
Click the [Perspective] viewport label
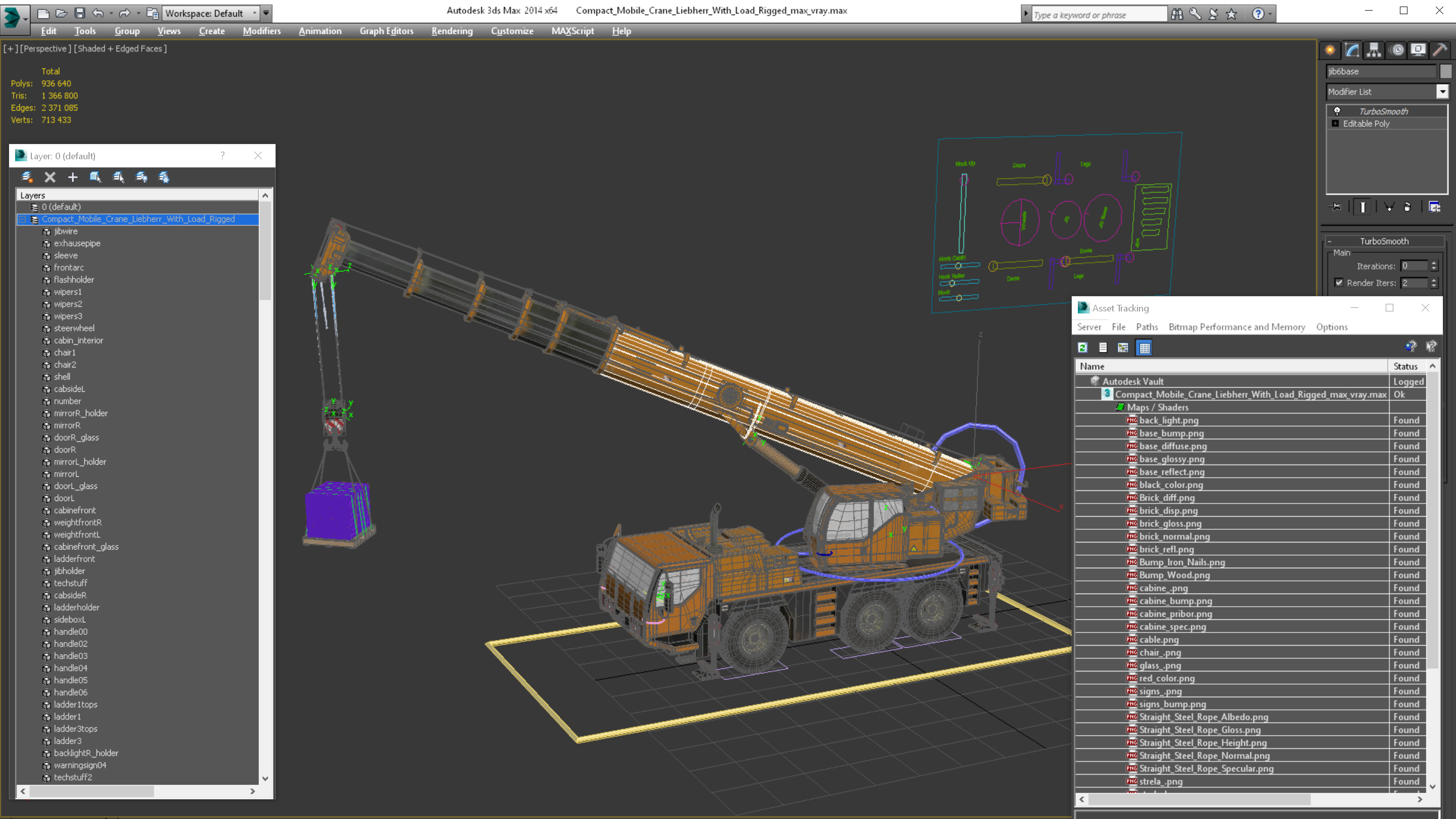tap(46, 49)
